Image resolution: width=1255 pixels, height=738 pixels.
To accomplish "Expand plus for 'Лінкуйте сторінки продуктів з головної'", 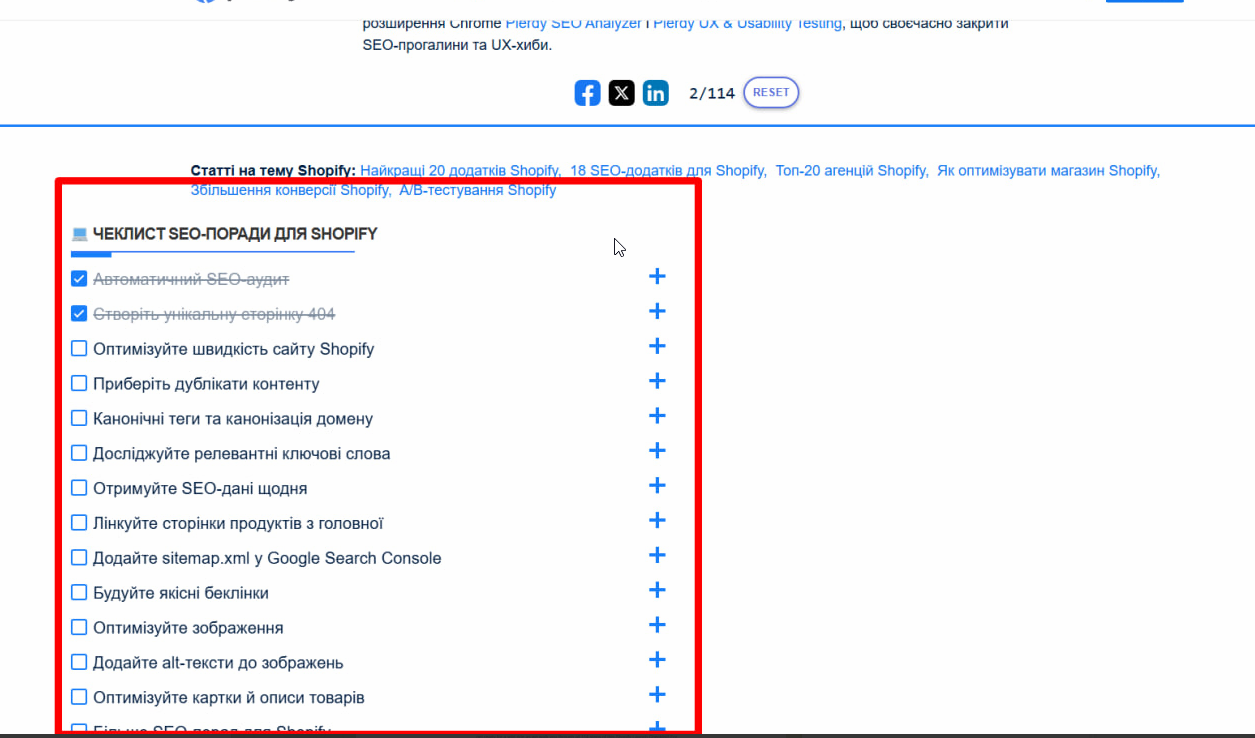I will click(x=657, y=520).
